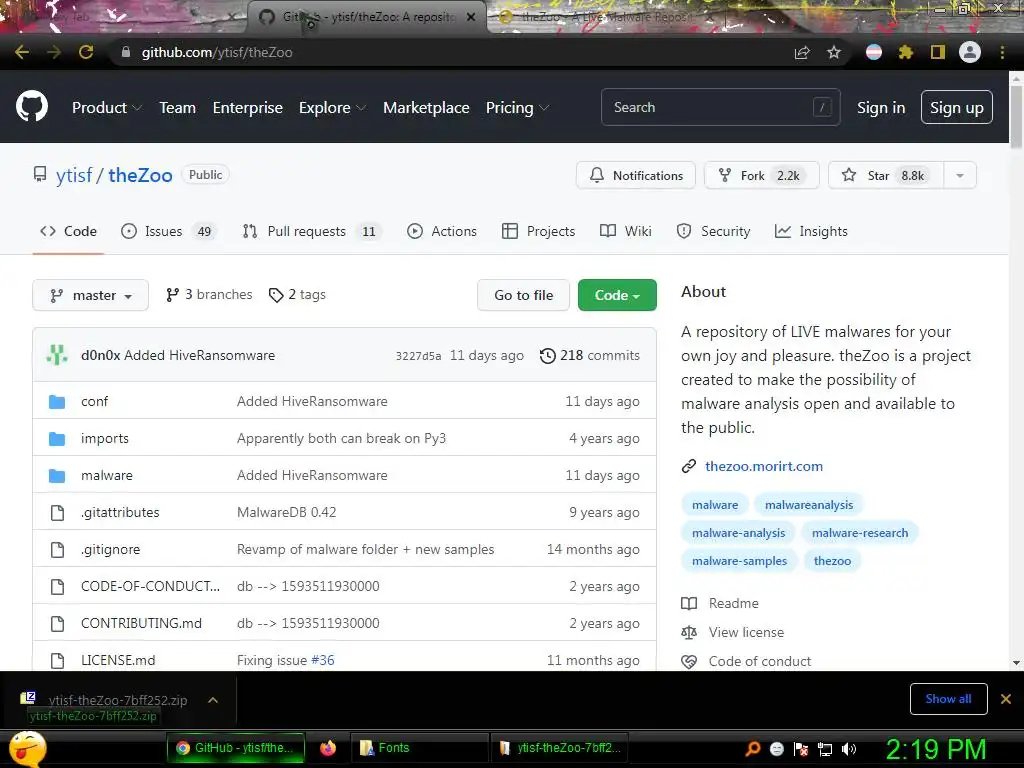
Task: Open the thezoo.morirt.com link
Action: click(763, 466)
